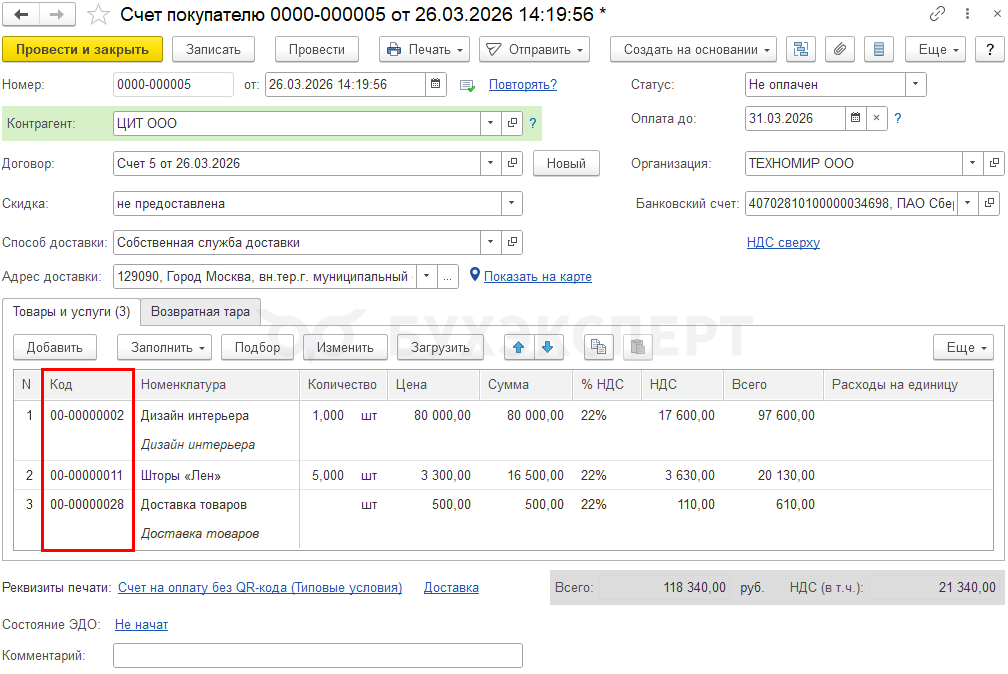Click Провести и закрыть button
The width and height of the screenshot is (1008, 674).
coord(82,49)
